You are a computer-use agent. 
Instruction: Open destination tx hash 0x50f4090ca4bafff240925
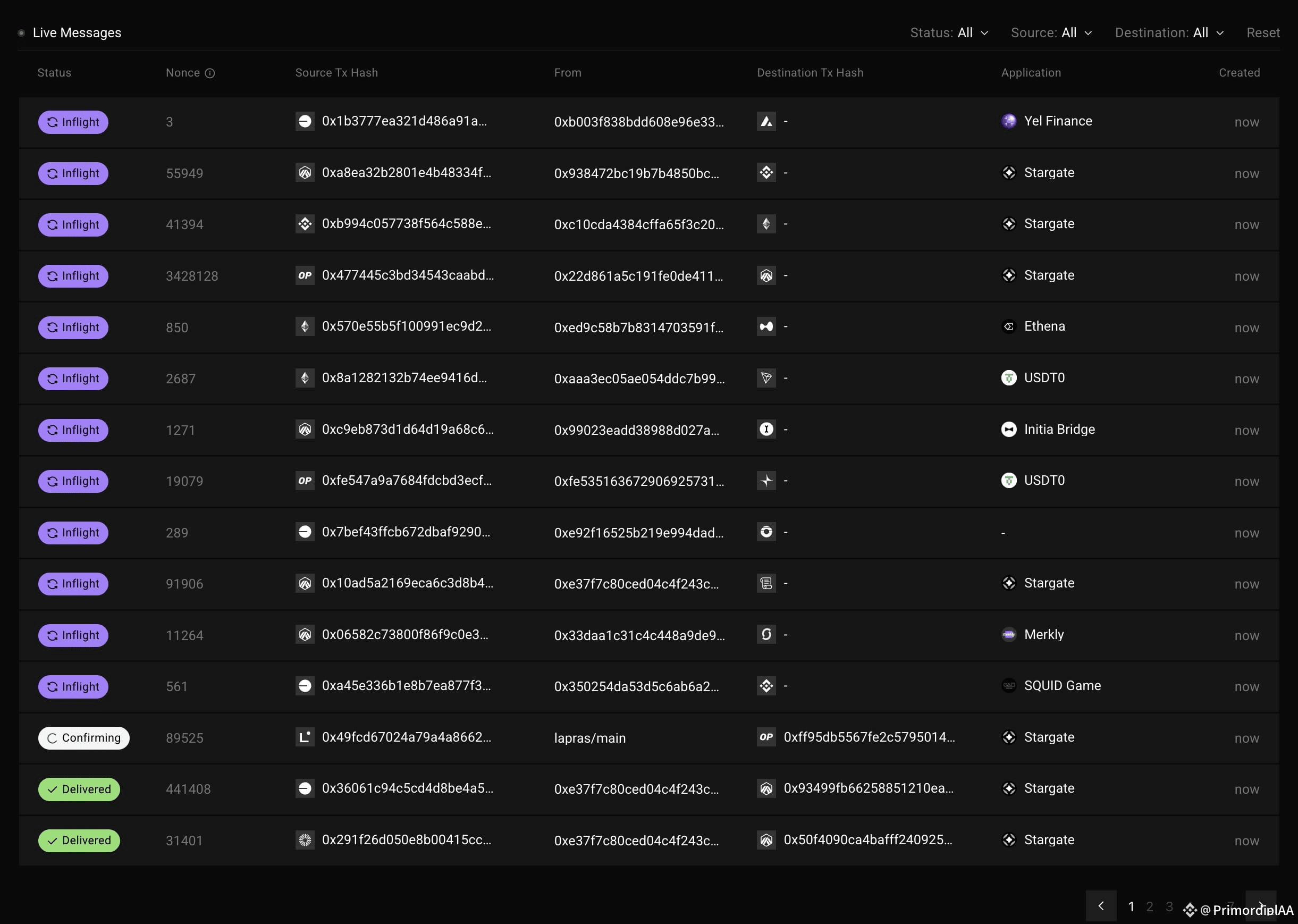[x=868, y=840]
